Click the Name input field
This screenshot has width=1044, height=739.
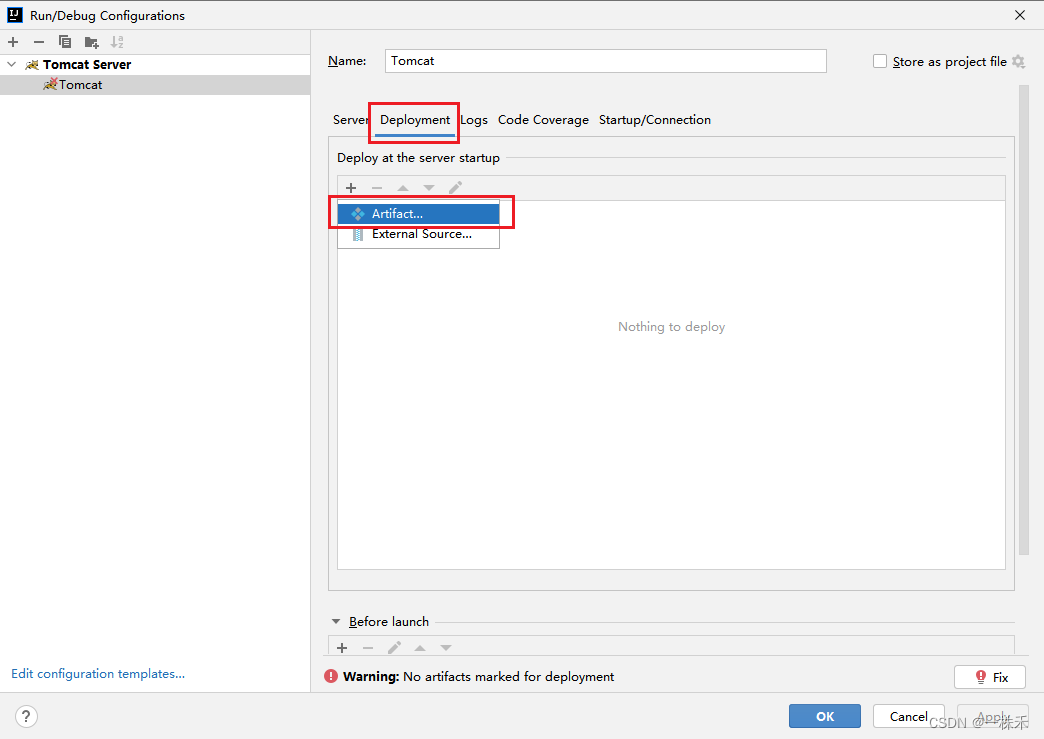pyautogui.click(x=605, y=61)
